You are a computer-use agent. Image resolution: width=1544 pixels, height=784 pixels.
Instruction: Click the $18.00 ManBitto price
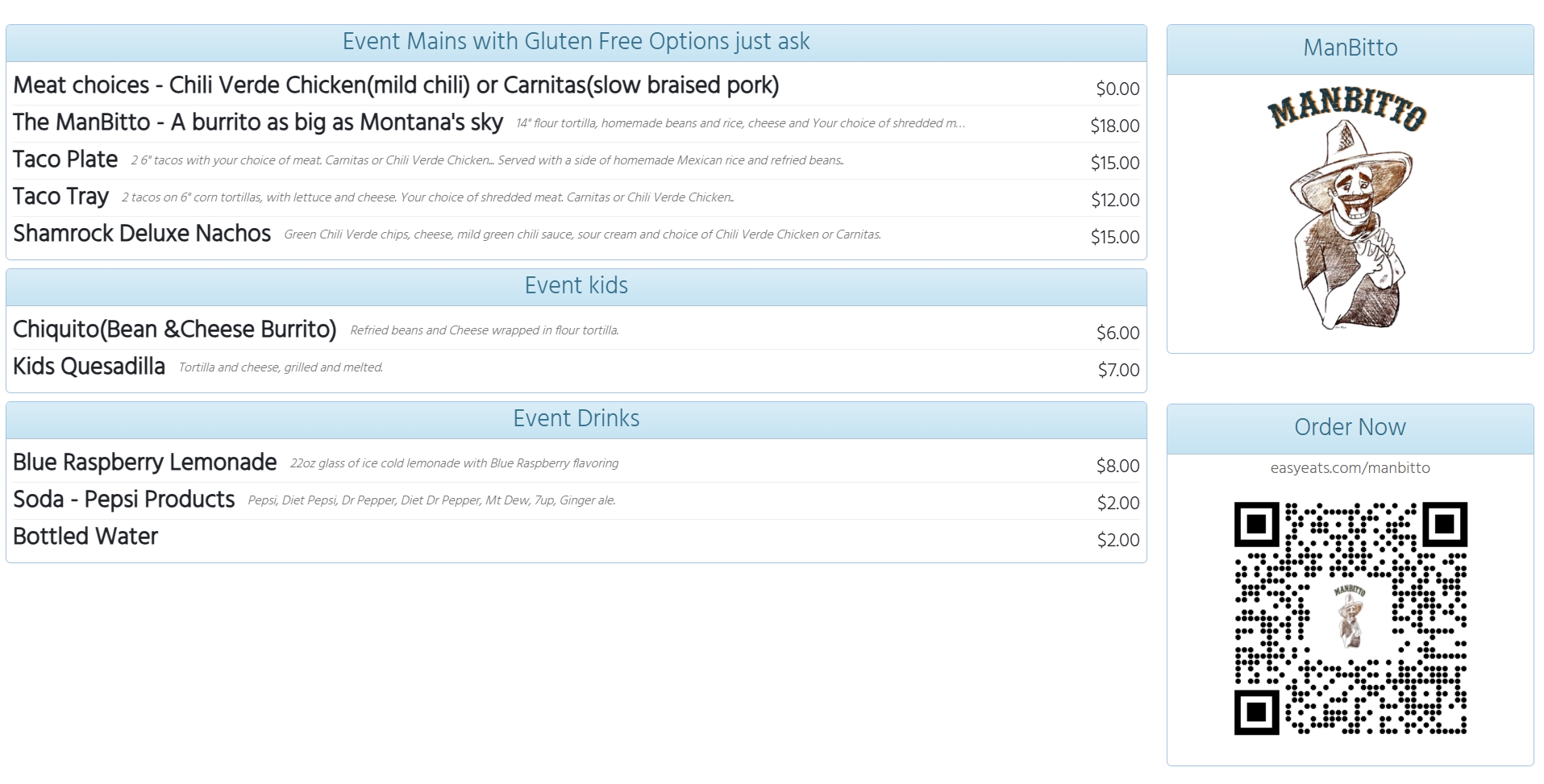[x=1114, y=126]
